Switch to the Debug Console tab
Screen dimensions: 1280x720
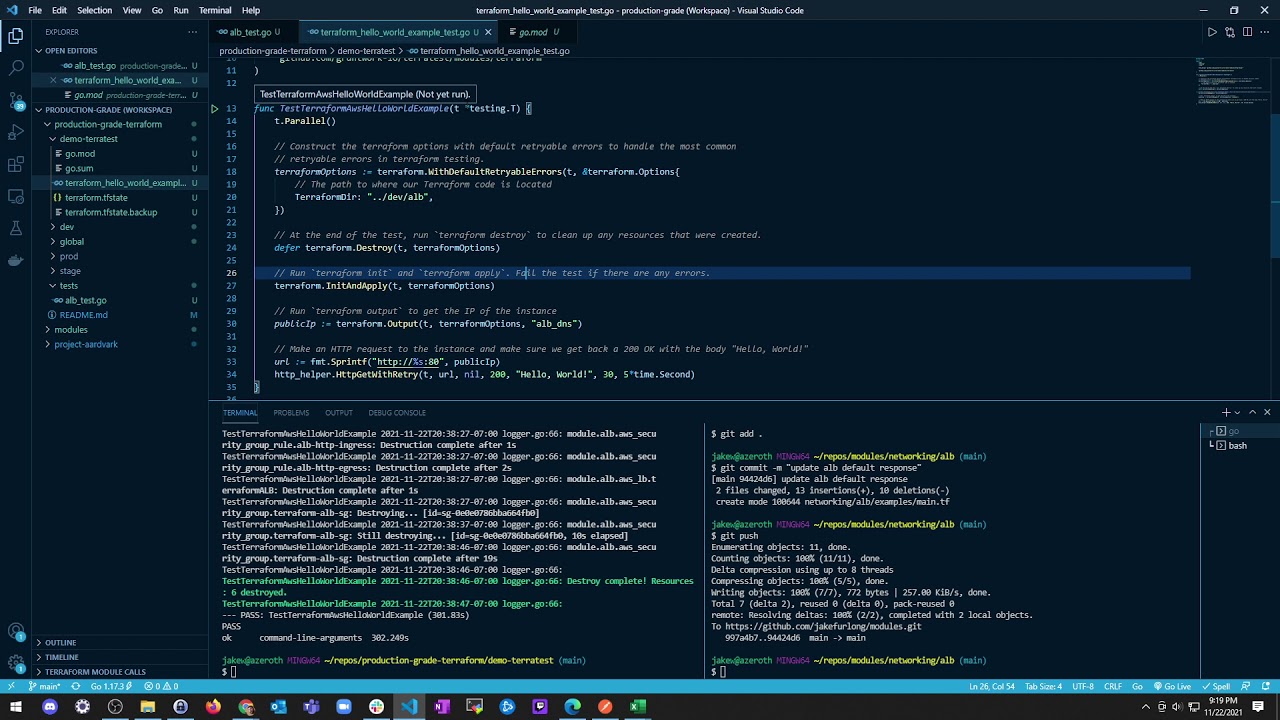[x=396, y=412]
